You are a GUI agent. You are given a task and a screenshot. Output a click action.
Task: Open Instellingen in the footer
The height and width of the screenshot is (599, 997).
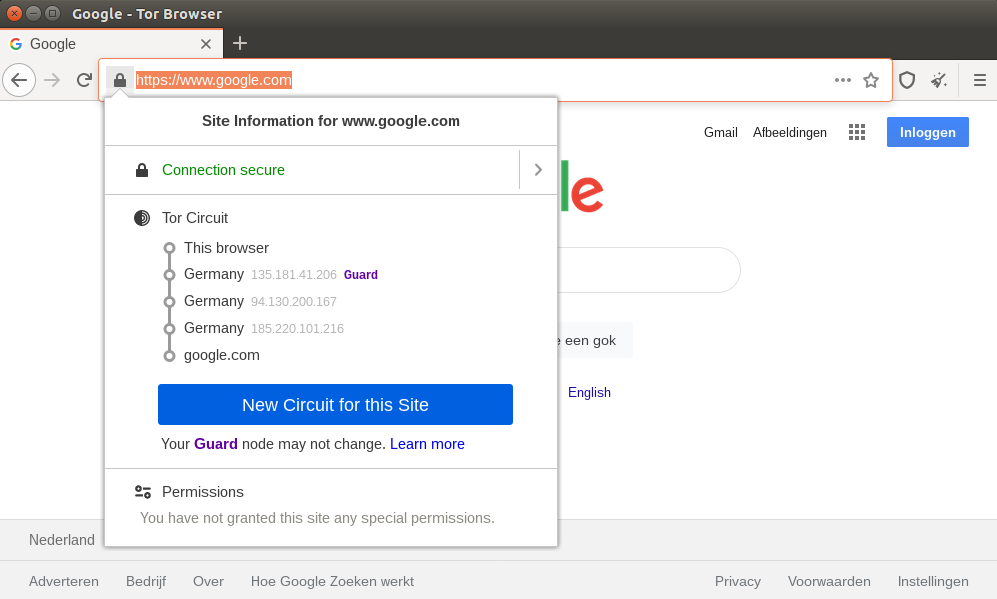pyautogui.click(x=933, y=581)
